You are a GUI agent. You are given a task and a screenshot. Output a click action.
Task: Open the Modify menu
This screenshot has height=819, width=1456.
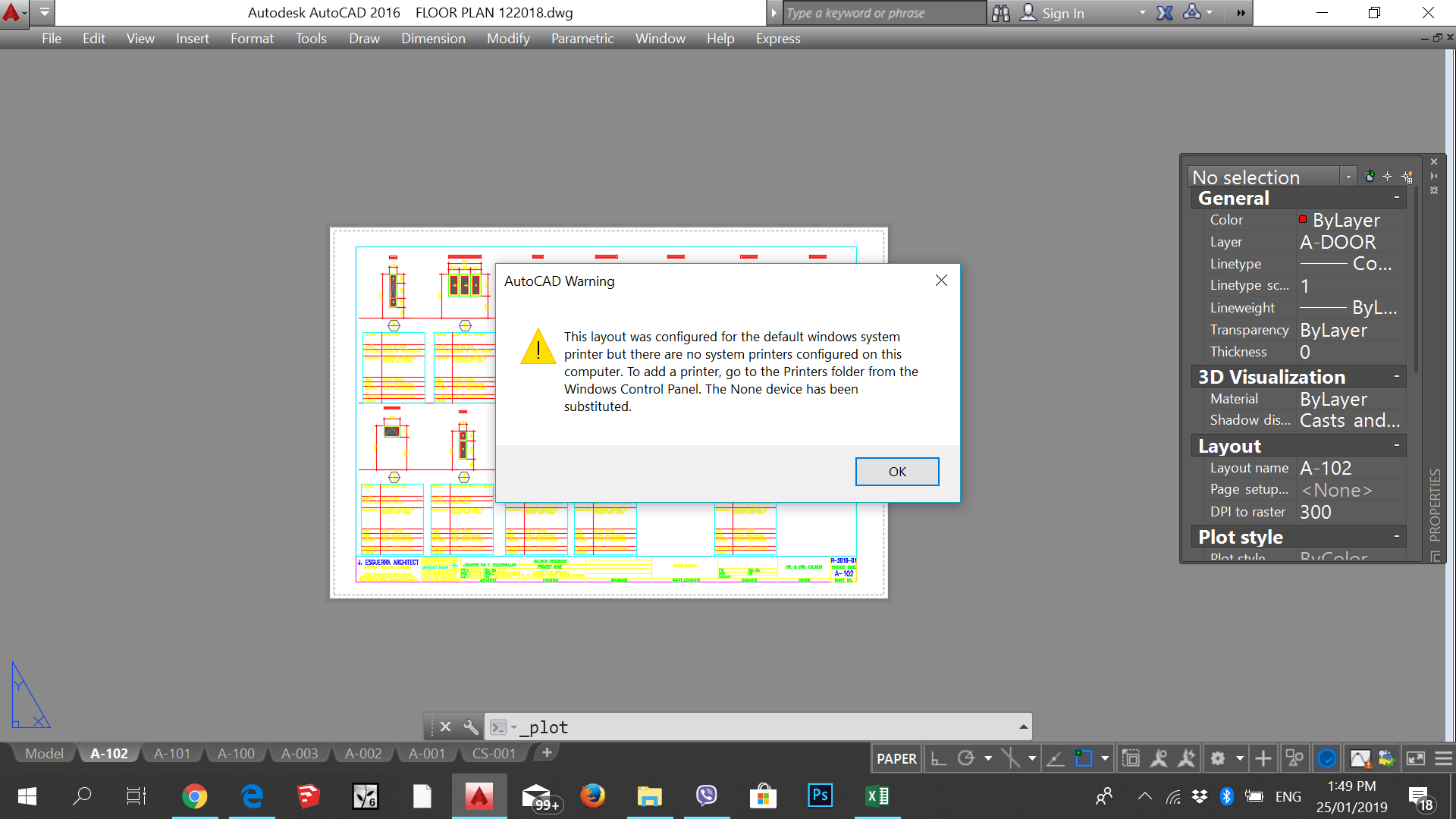[x=507, y=39]
